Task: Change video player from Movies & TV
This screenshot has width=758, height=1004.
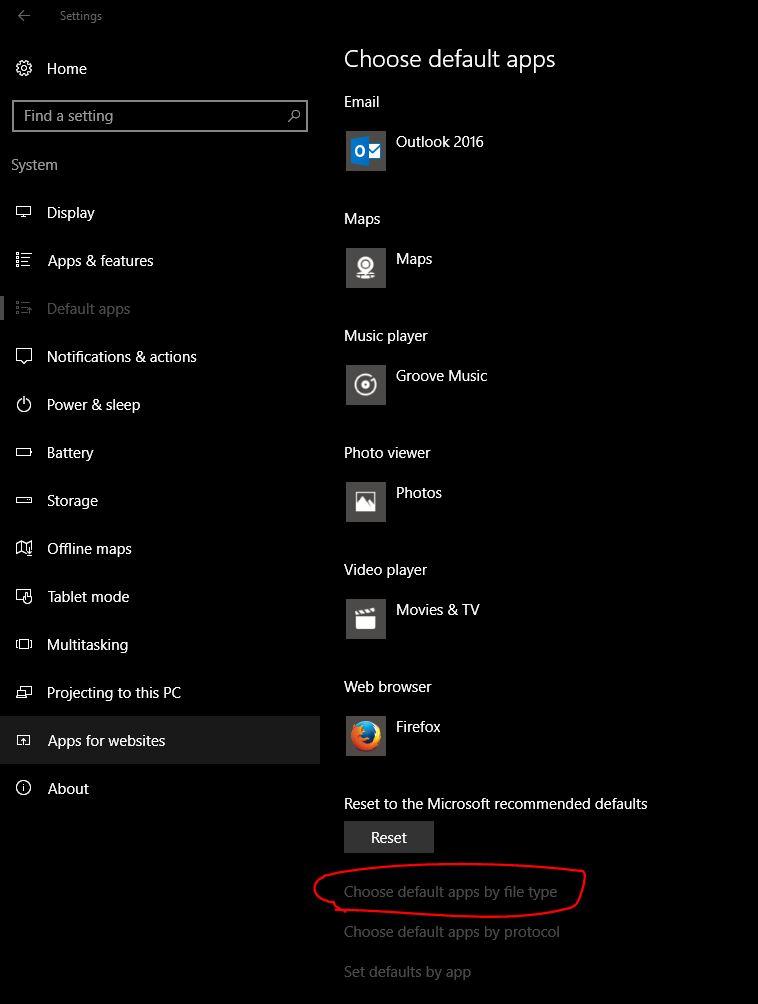Action: pos(437,610)
